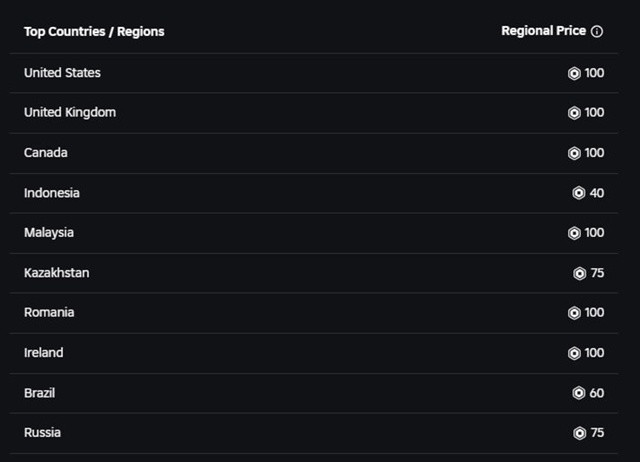Click the Robux icon in the Russia row
Viewport: 640px width, 462px height.
click(580, 433)
